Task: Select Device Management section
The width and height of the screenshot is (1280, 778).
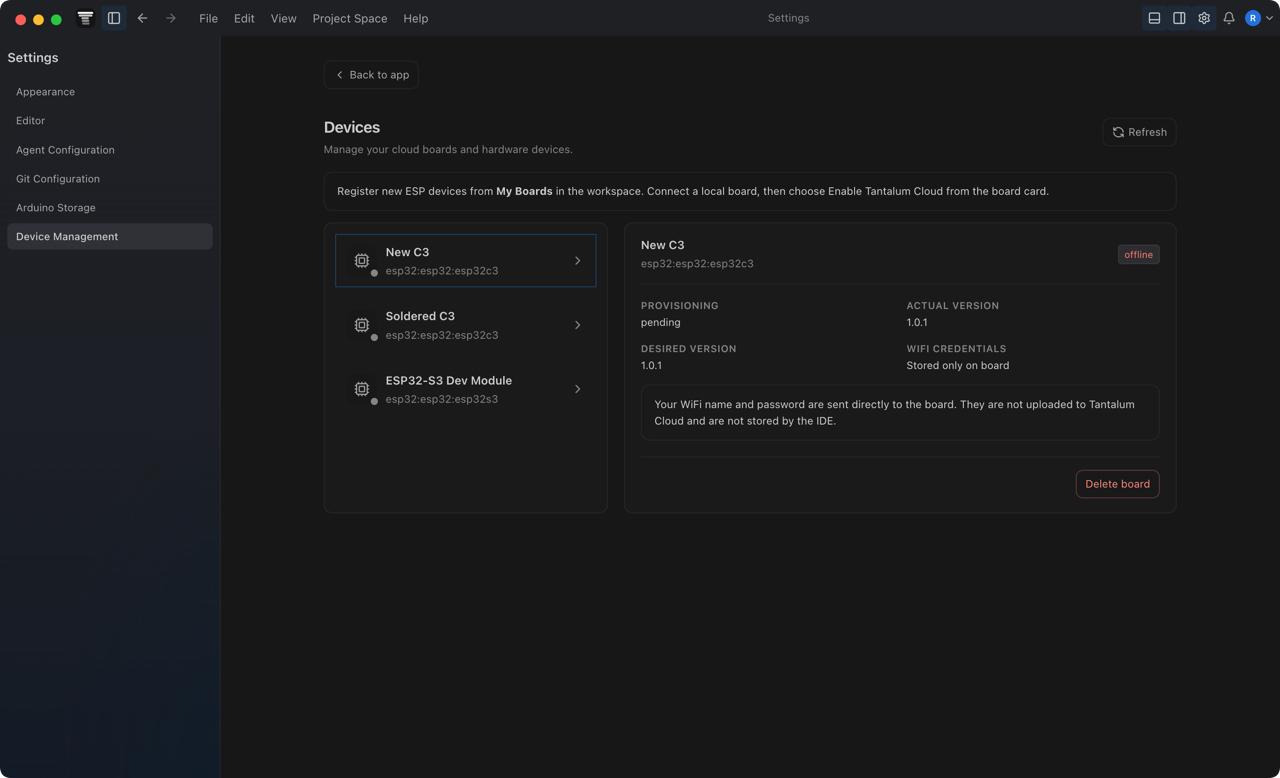Action: 110,237
